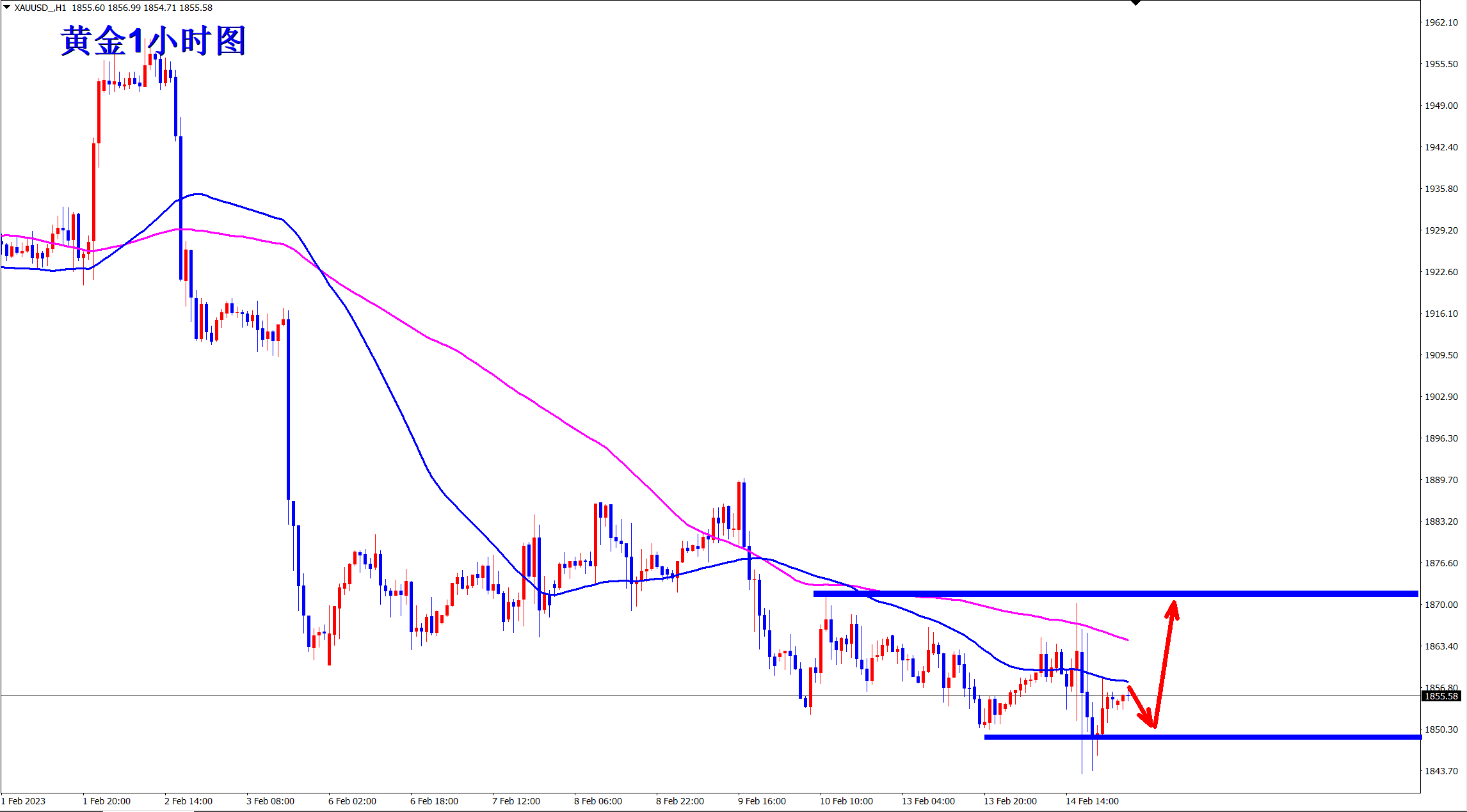Click the 1843.70 price scale label

tap(1441, 771)
